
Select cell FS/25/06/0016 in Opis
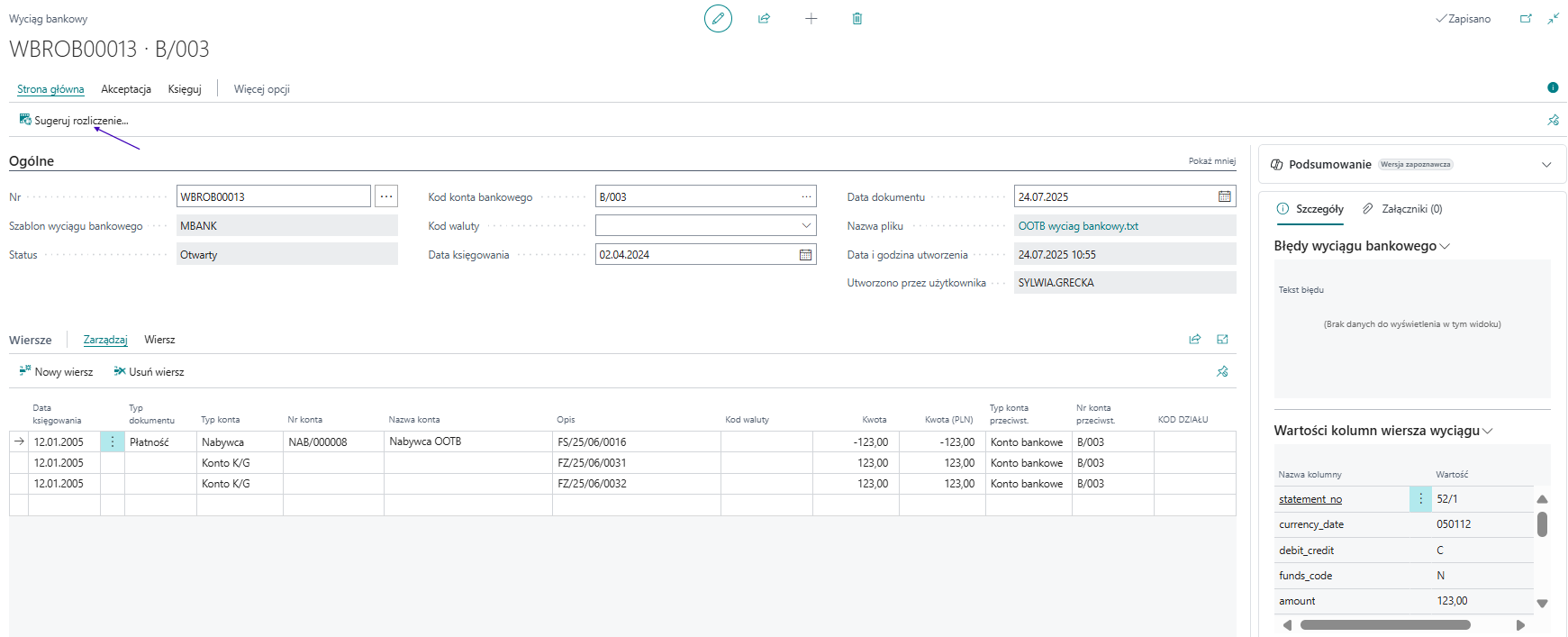pyautogui.click(x=636, y=442)
